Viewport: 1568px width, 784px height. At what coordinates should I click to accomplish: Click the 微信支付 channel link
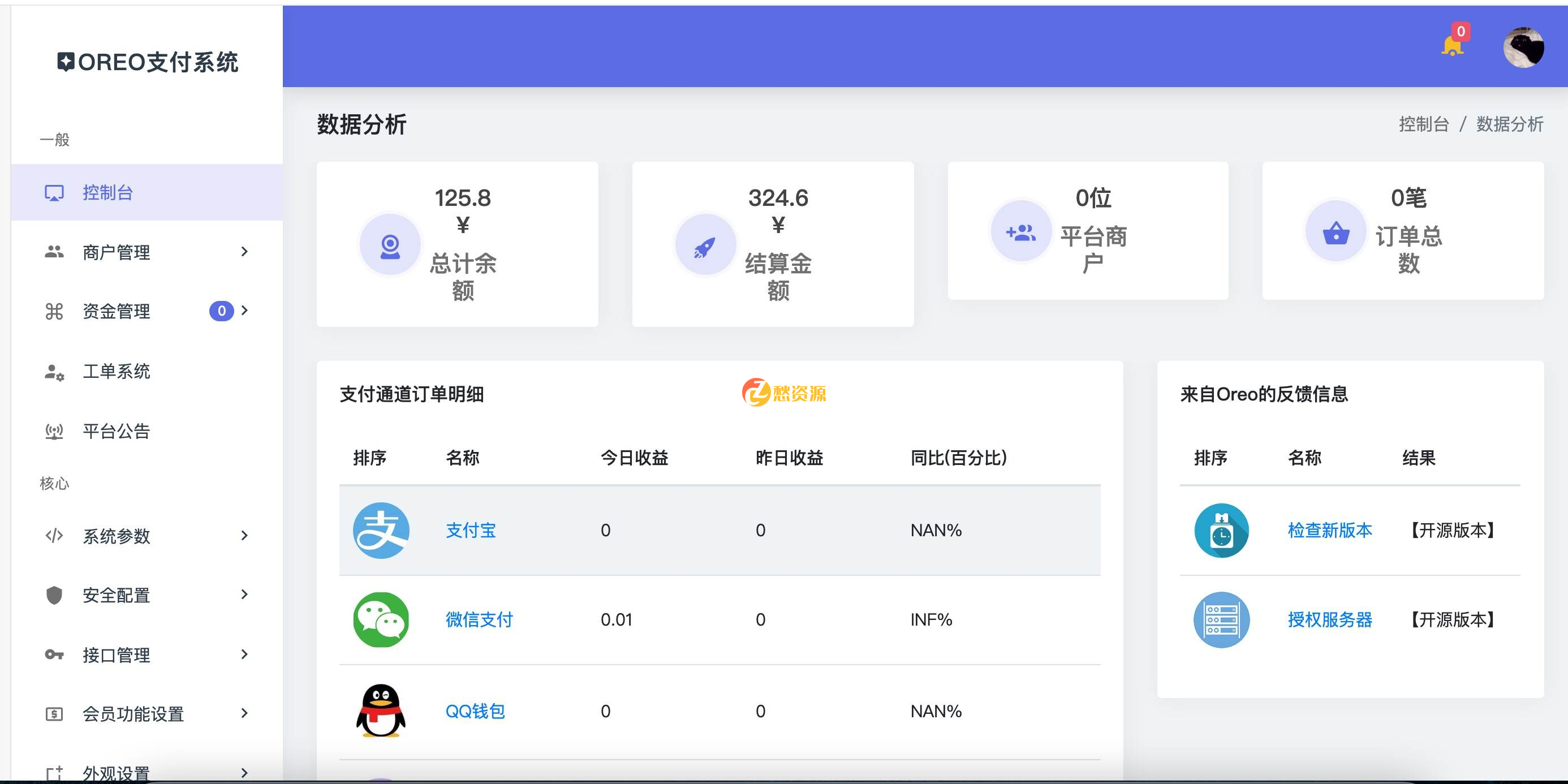[479, 619]
